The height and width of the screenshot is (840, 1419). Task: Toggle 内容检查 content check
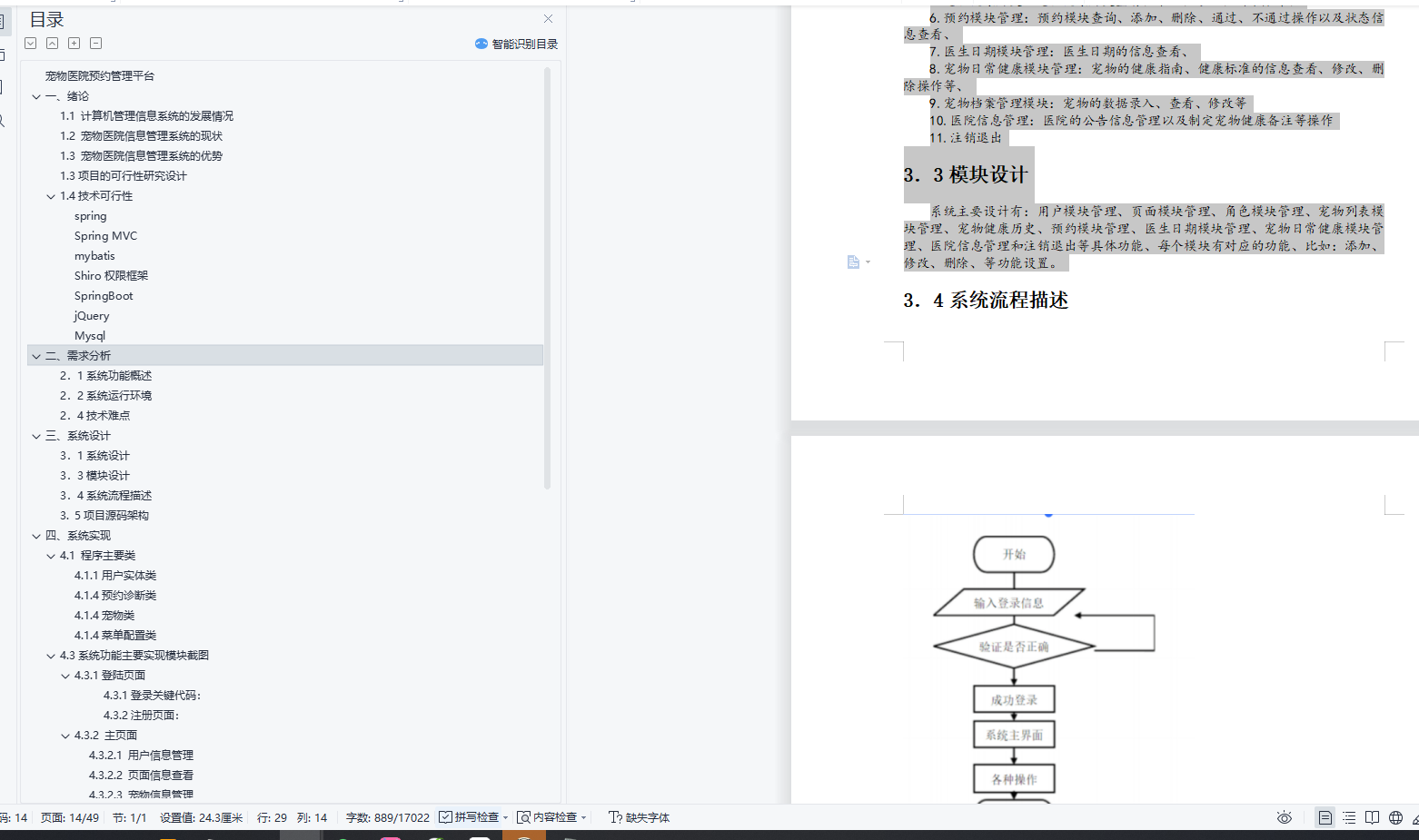pos(547,817)
